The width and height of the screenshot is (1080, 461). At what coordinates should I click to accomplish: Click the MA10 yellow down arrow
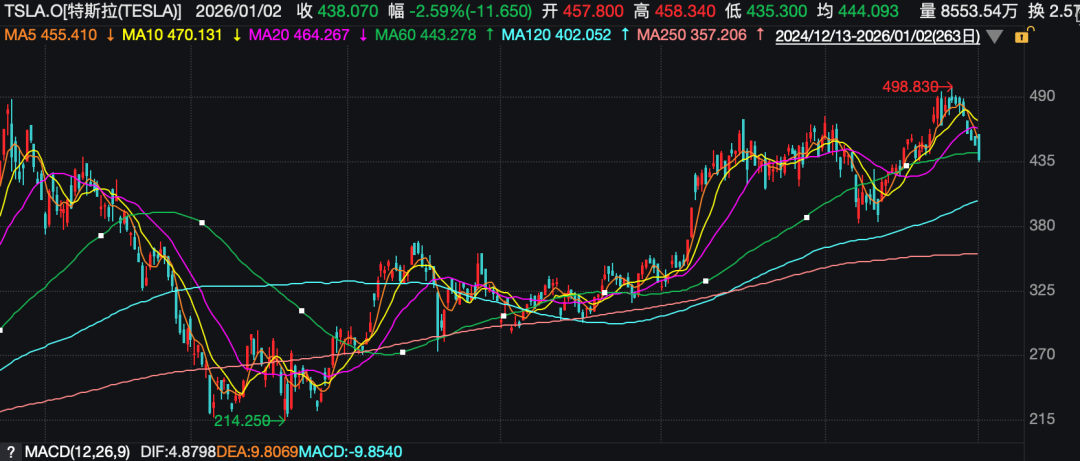pyautogui.click(x=235, y=35)
